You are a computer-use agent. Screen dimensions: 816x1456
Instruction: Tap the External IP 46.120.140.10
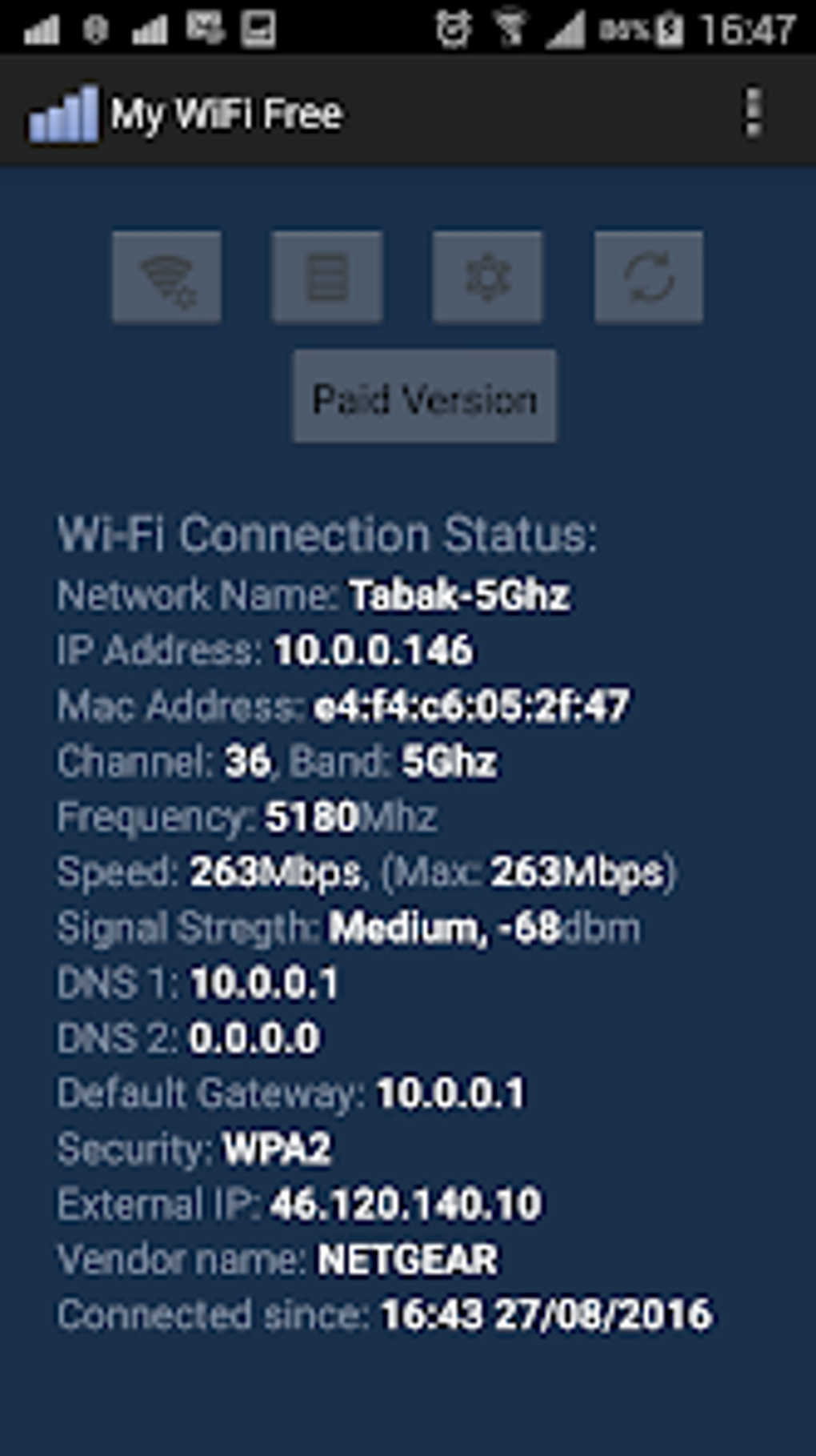pos(406,1205)
